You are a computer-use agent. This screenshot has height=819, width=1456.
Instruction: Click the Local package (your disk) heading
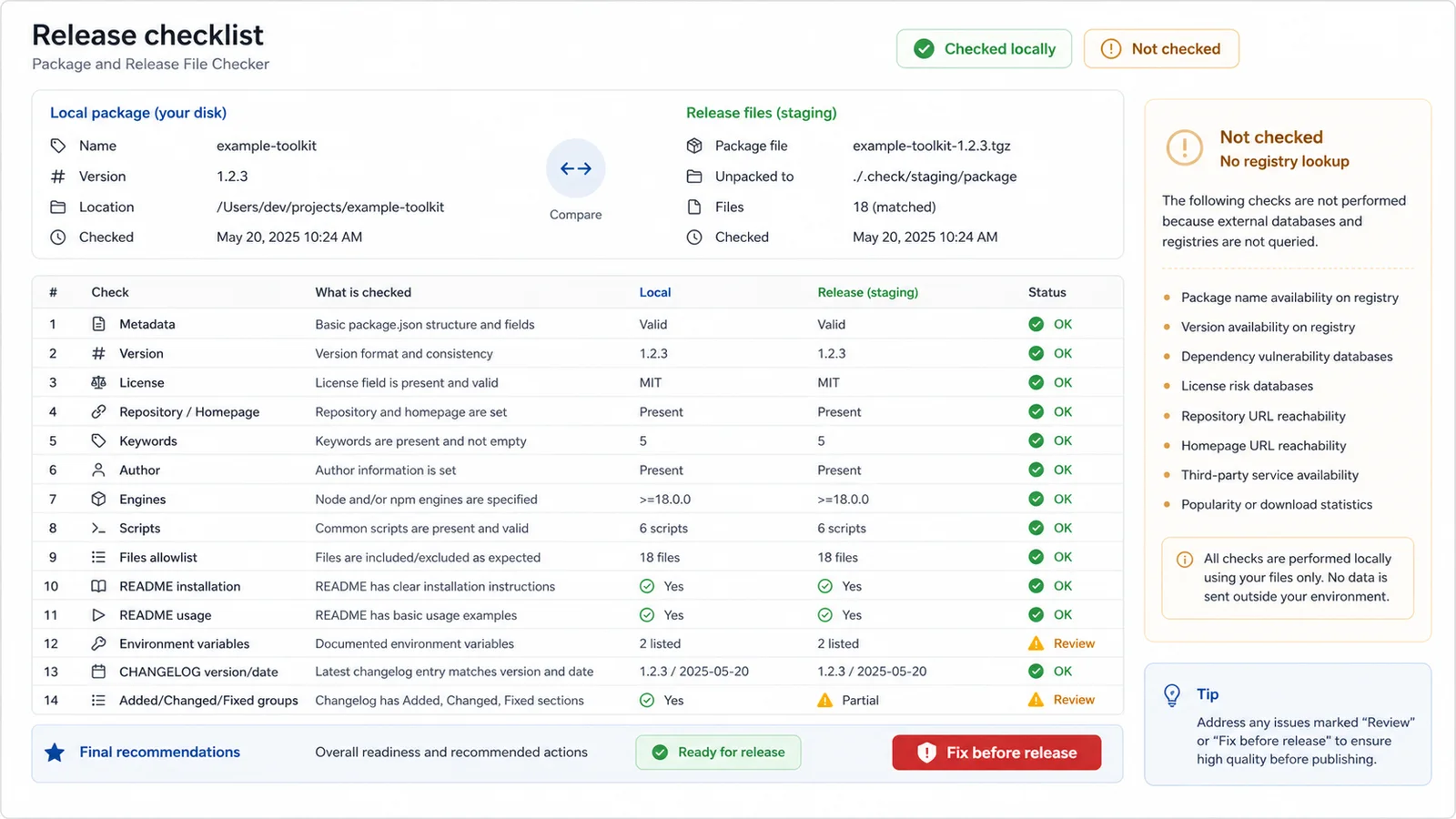click(x=138, y=113)
